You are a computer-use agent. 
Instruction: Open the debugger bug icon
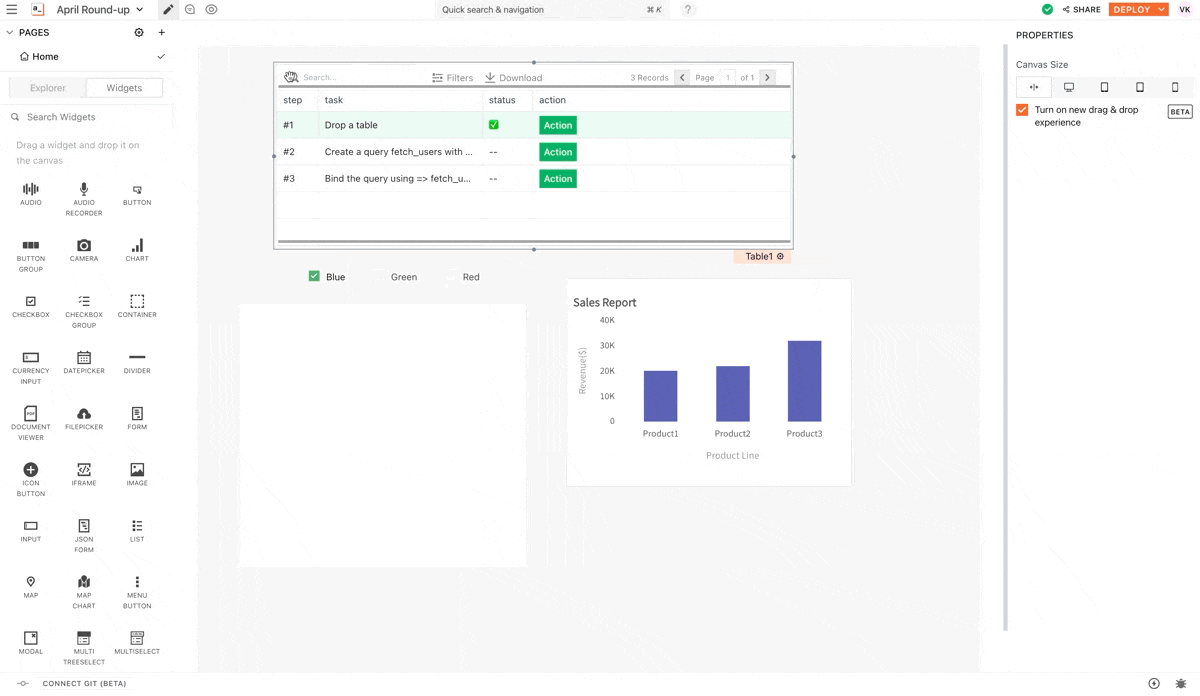coord(1181,684)
